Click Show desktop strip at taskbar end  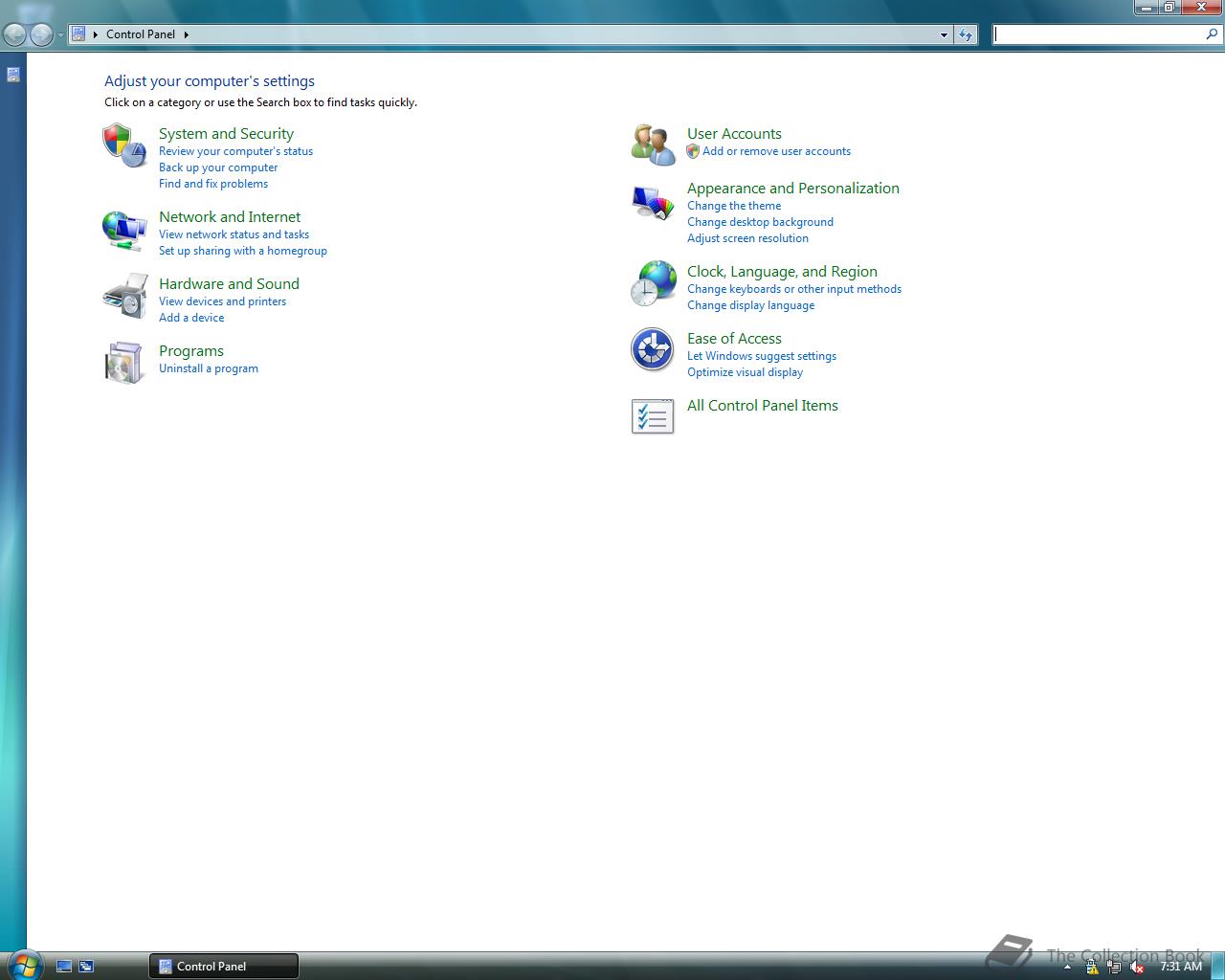point(1217,967)
